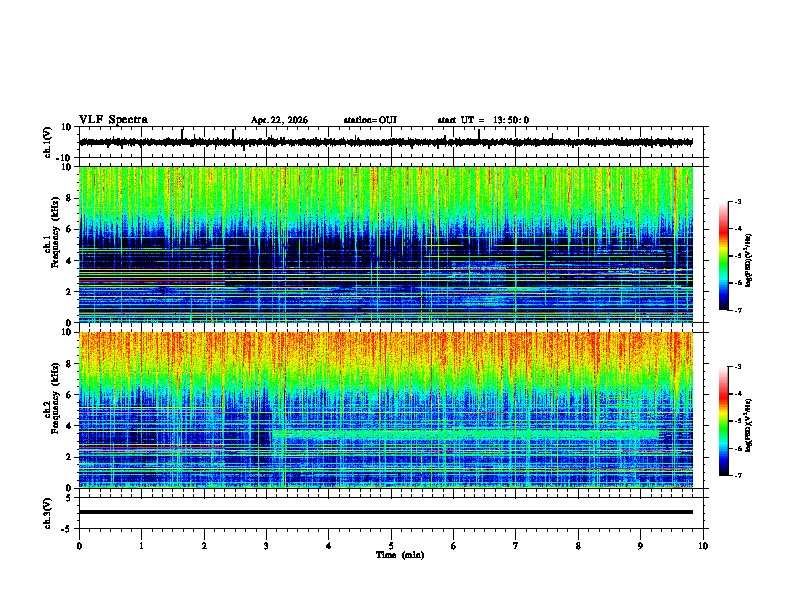The width and height of the screenshot is (792, 612).
Task: Click the 3 minute tick on the time axis
Action: pyautogui.click(x=266, y=546)
